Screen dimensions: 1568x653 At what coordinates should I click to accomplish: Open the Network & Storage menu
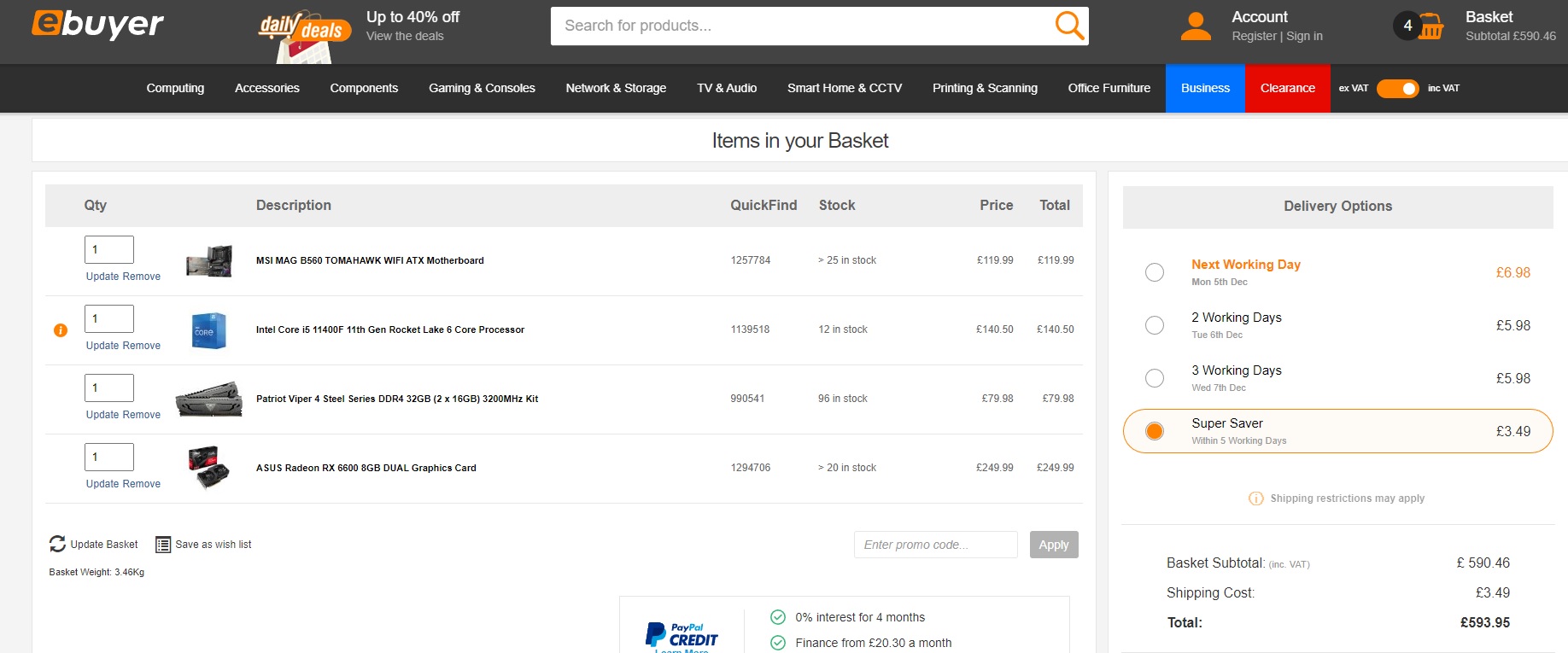[616, 88]
